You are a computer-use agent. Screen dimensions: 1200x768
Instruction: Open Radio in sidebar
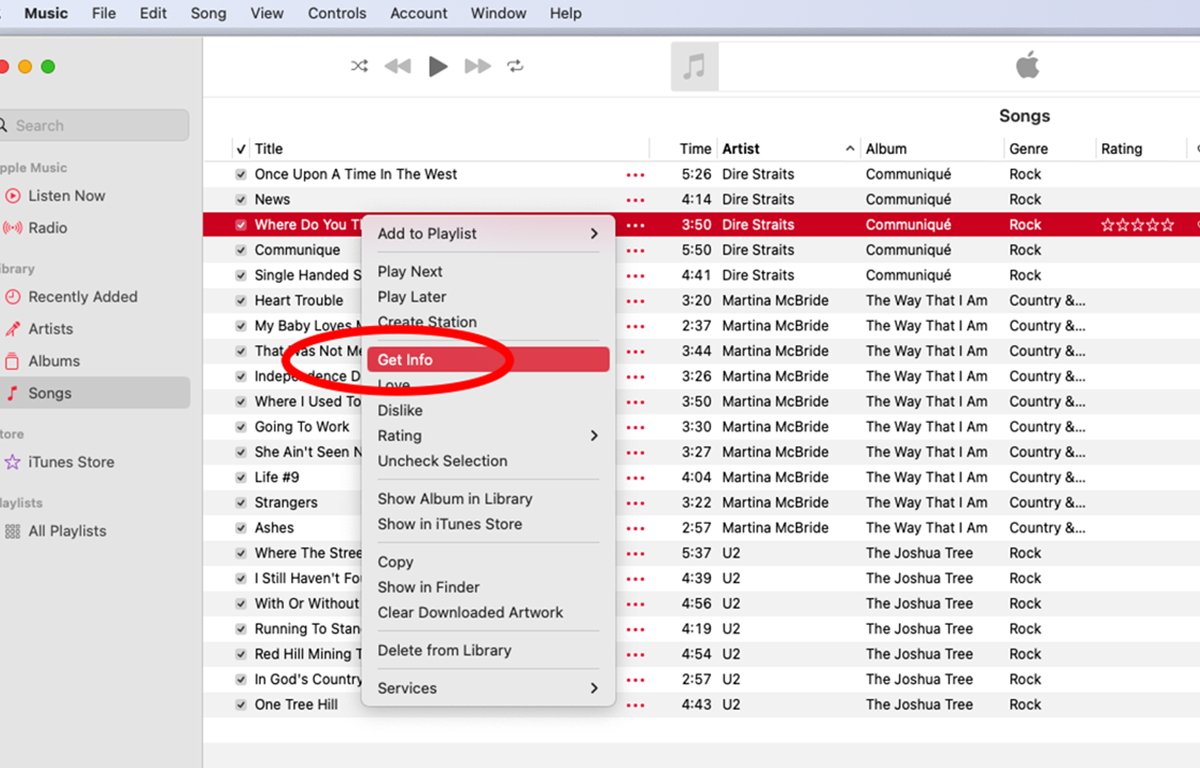coord(47,228)
